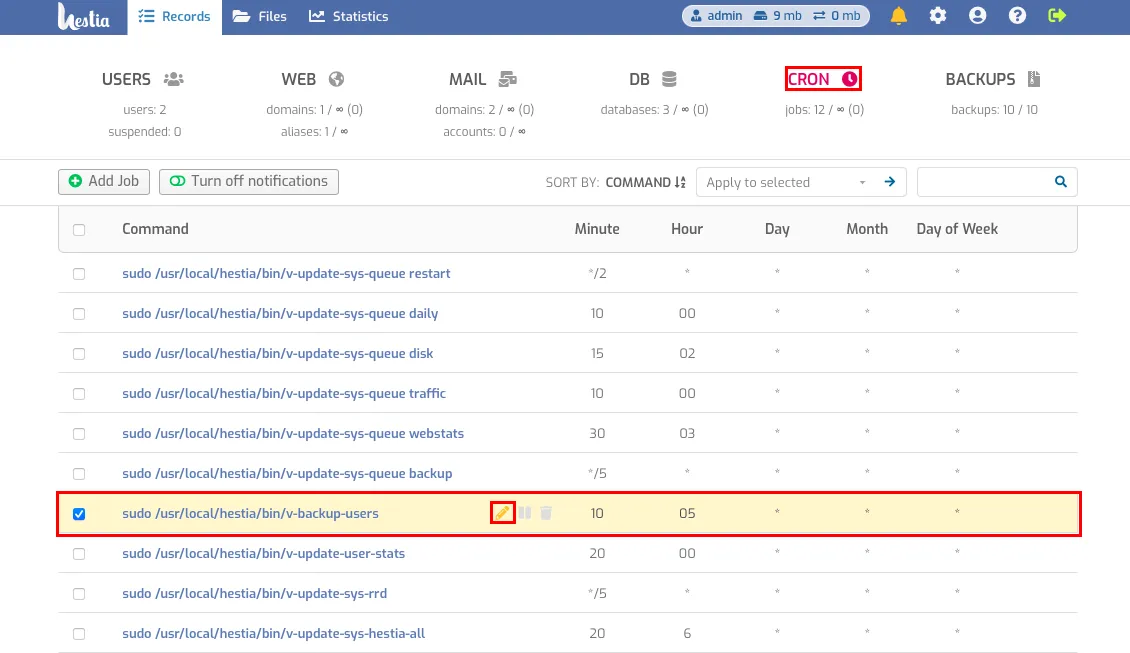This screenshot has width=1130, height=653.
Task: Tick the select-all checkbox in the header
Action: click(x=79, y=230)
